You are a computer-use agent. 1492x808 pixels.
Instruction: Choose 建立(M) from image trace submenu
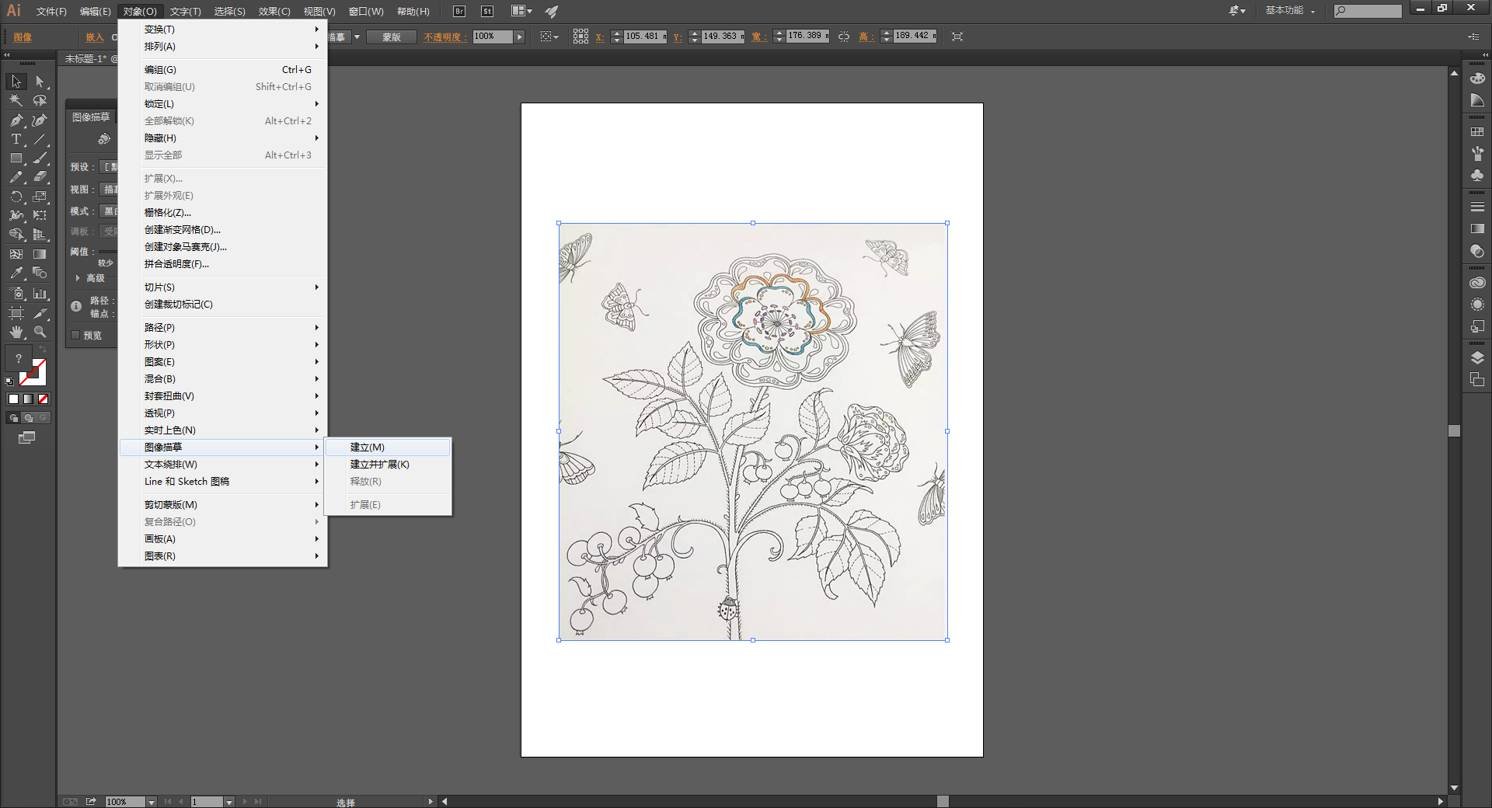[x=367, y=447]
